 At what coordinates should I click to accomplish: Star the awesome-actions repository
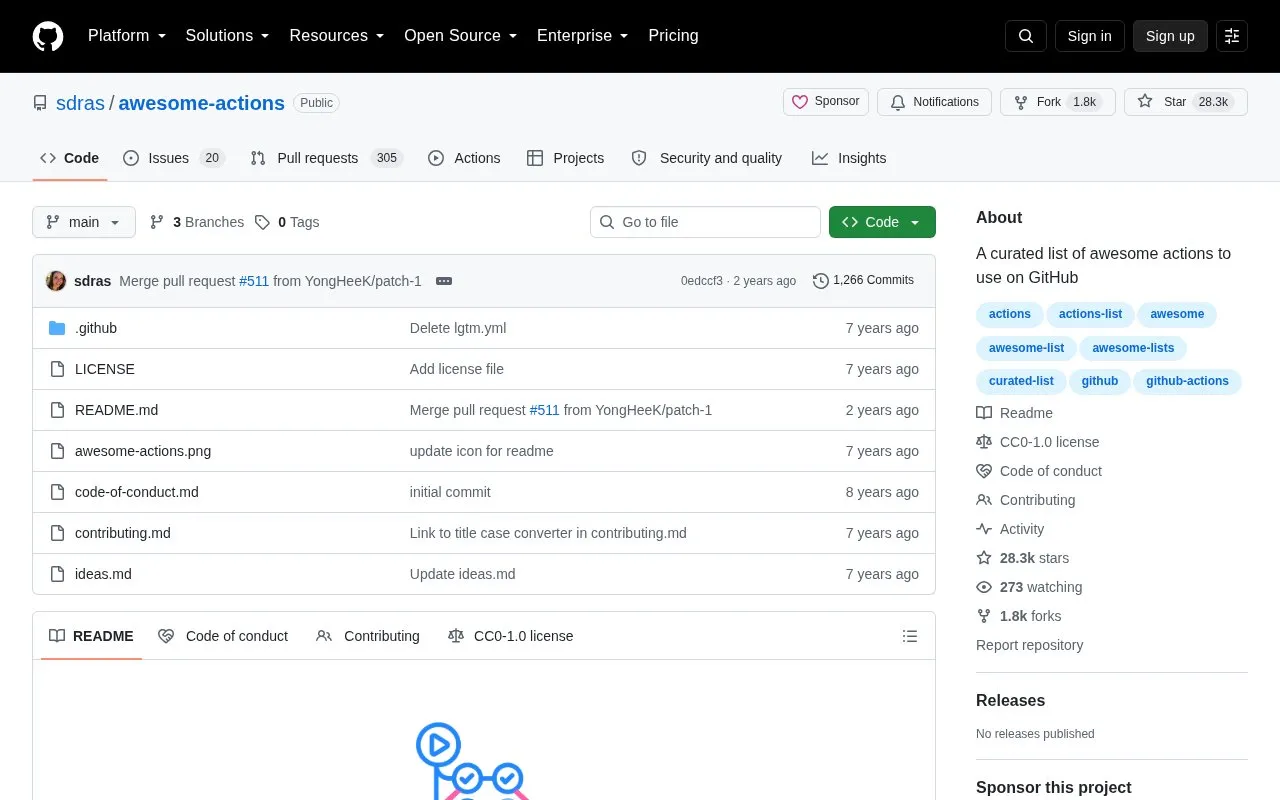(x=1186, y=102)
